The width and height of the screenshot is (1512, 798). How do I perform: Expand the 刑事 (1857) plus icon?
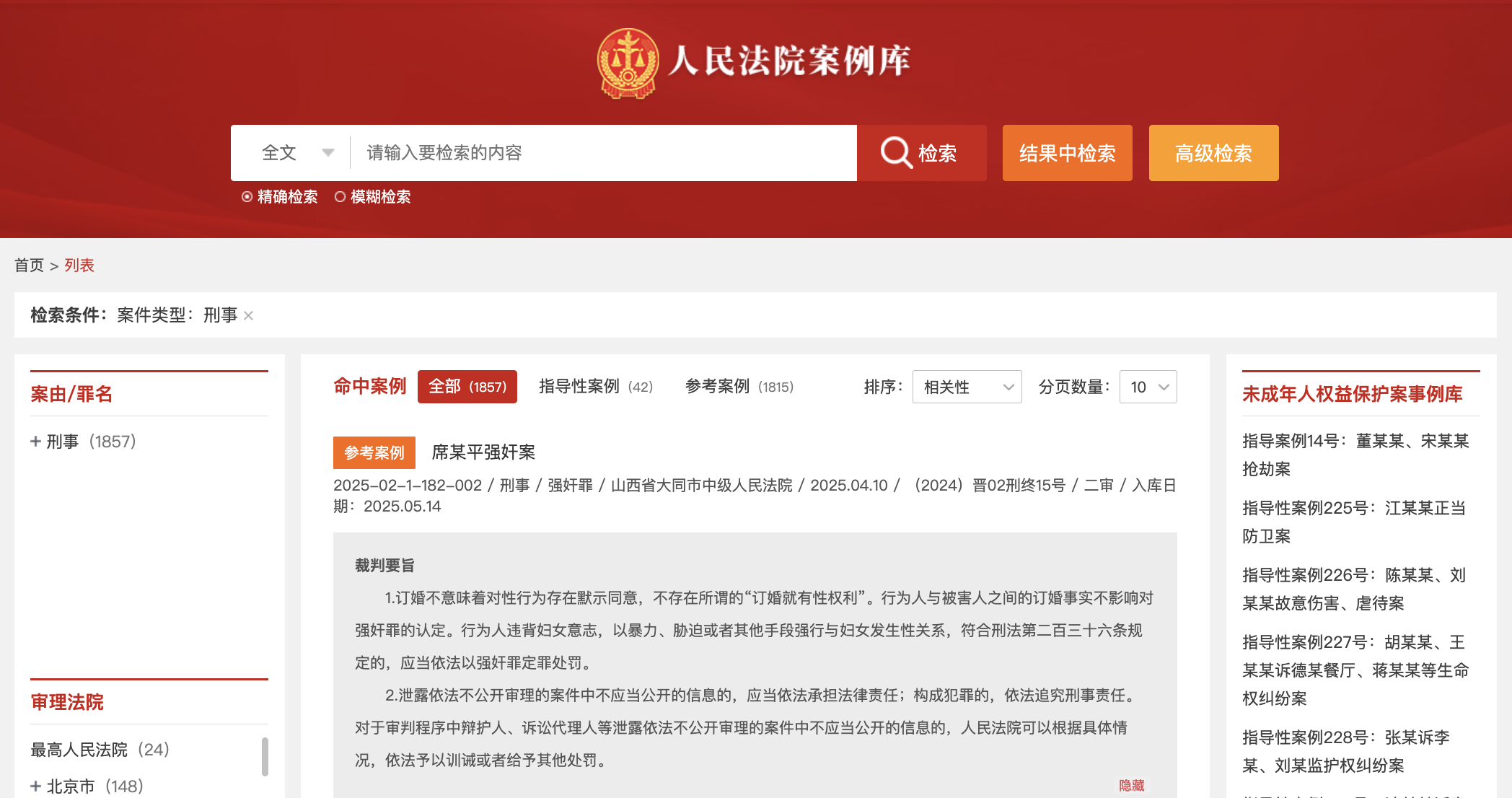pyautogui.click(x=35, y=441)
